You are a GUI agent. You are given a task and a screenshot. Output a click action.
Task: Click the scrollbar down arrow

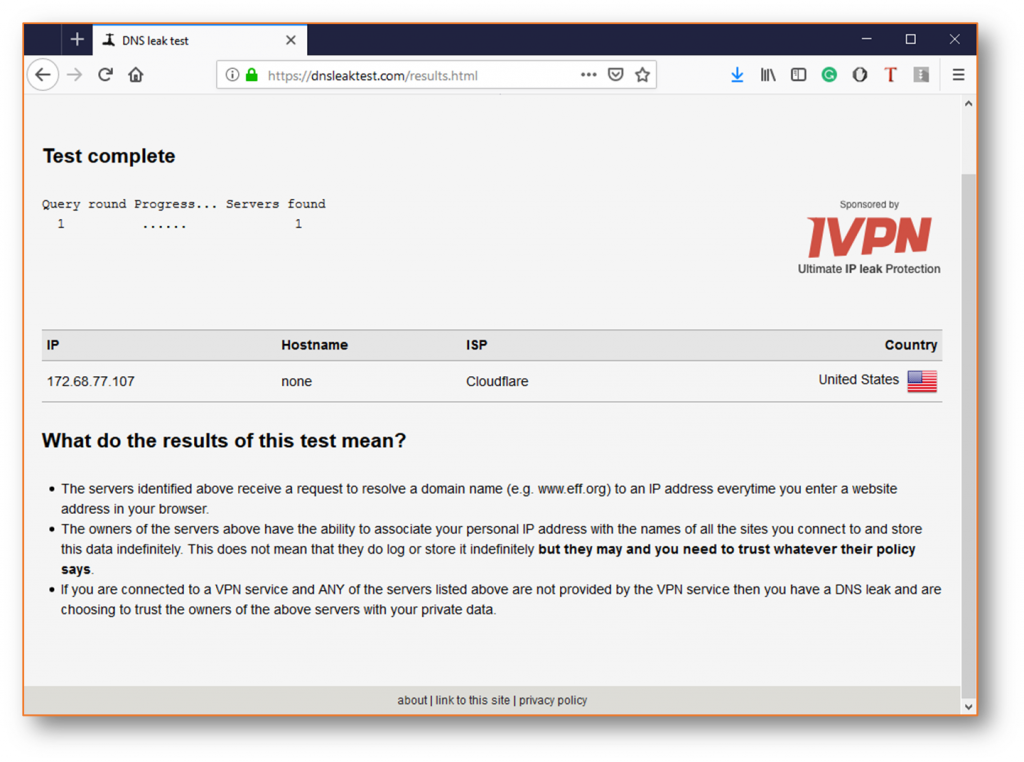(x=968, y=706)
